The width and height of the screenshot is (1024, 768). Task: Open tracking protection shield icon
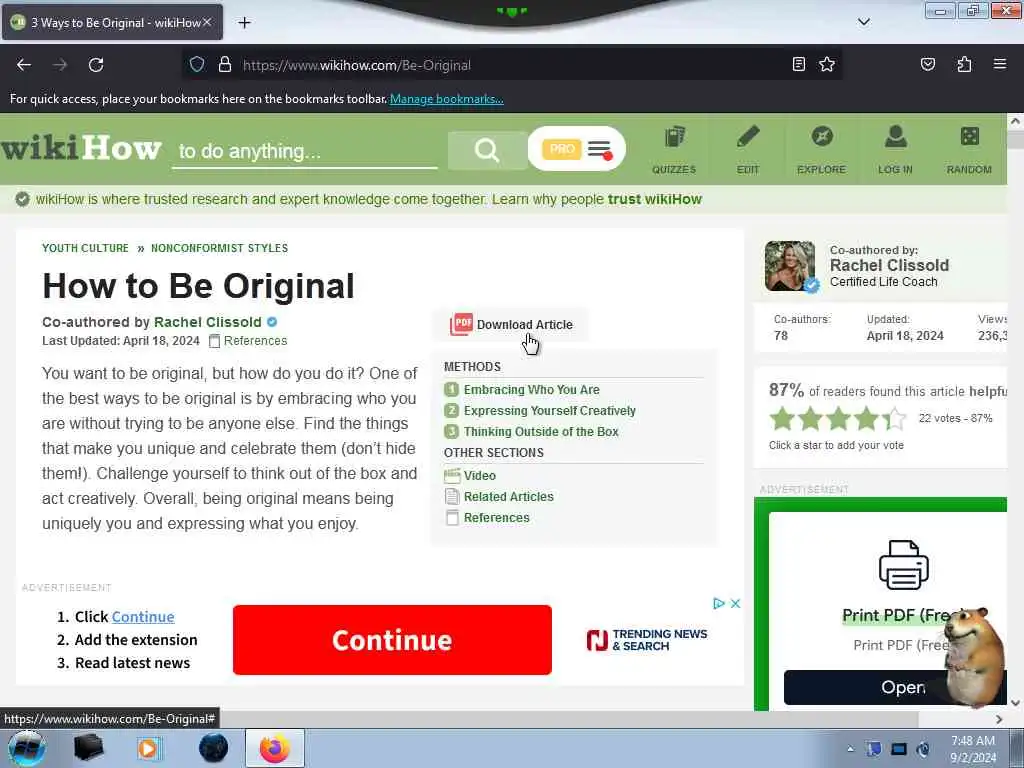[197, 65]
